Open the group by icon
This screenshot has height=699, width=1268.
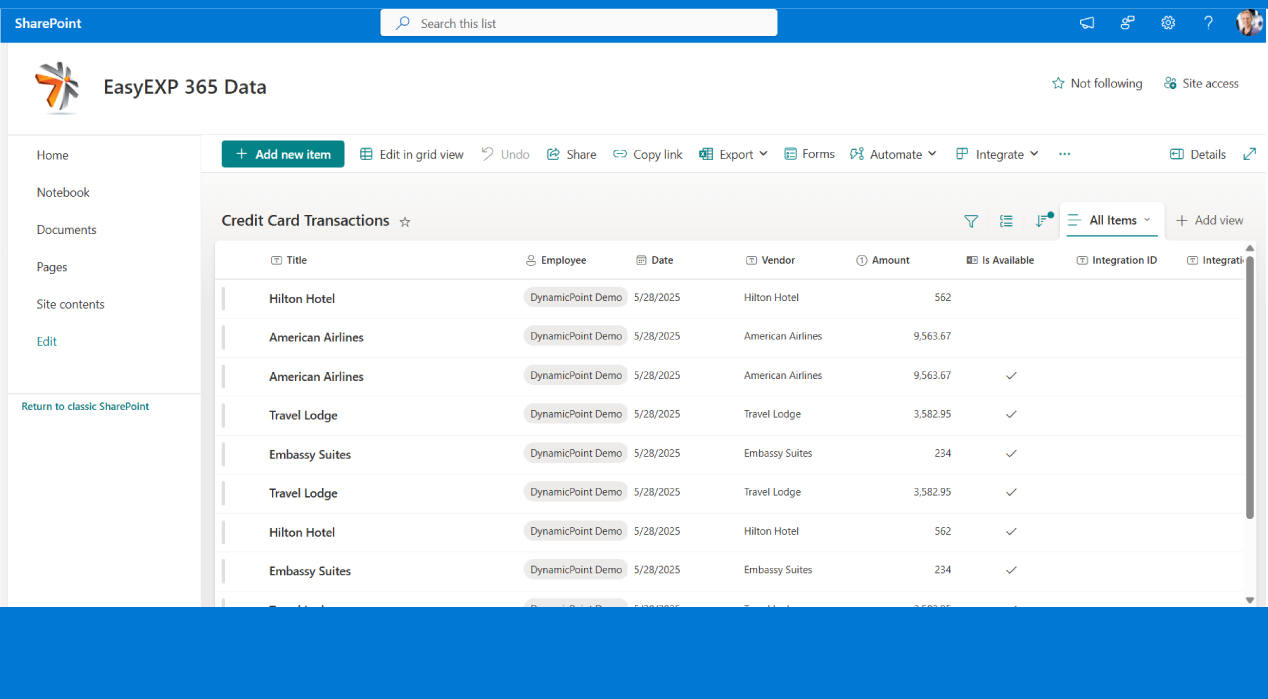point(1006,221)
